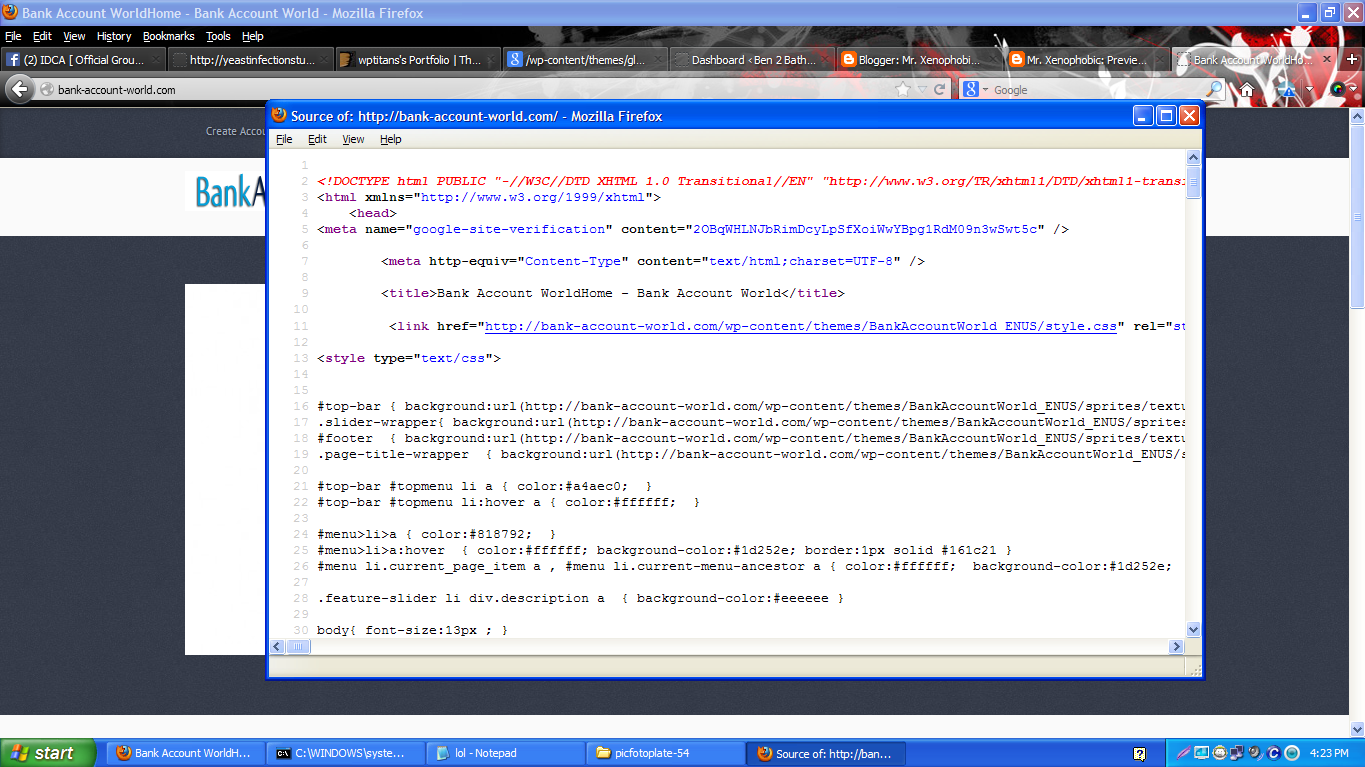This screenshot has height=767, width=1365.
Task: Open the source viewer View menu
Action: [x=353, y=139]
